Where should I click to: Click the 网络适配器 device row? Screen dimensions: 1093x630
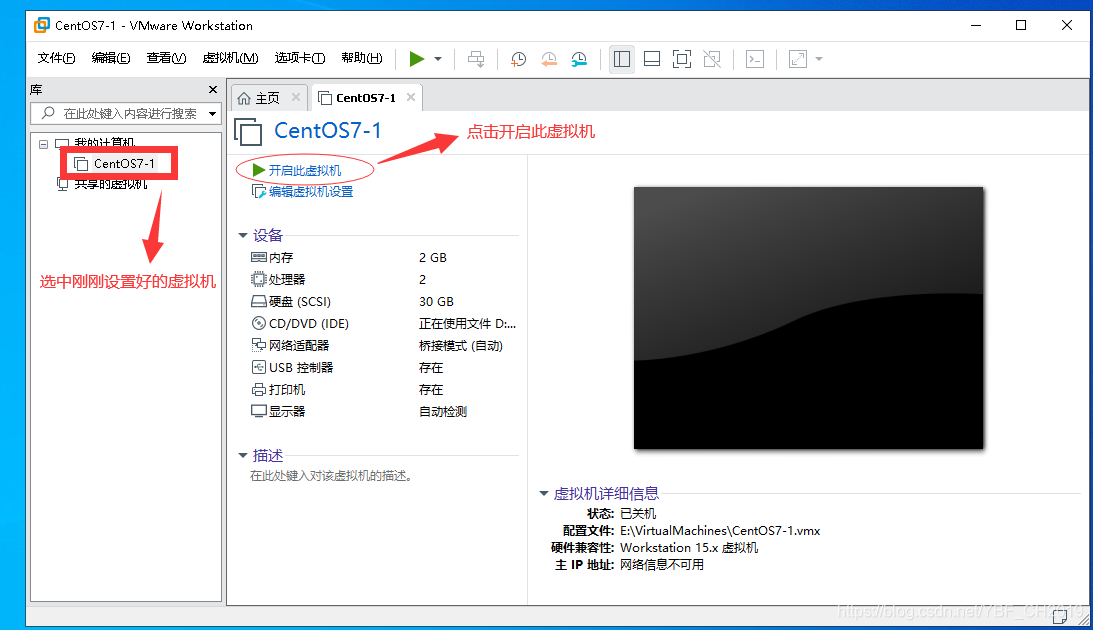point(383,346)
